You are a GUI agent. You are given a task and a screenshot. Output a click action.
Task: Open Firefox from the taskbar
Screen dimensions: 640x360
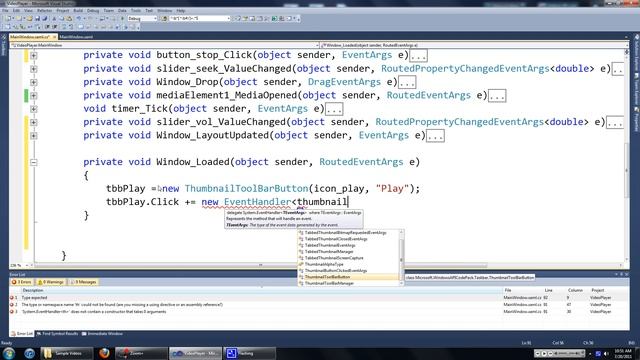pyautogui.click(x=104, y=353)
